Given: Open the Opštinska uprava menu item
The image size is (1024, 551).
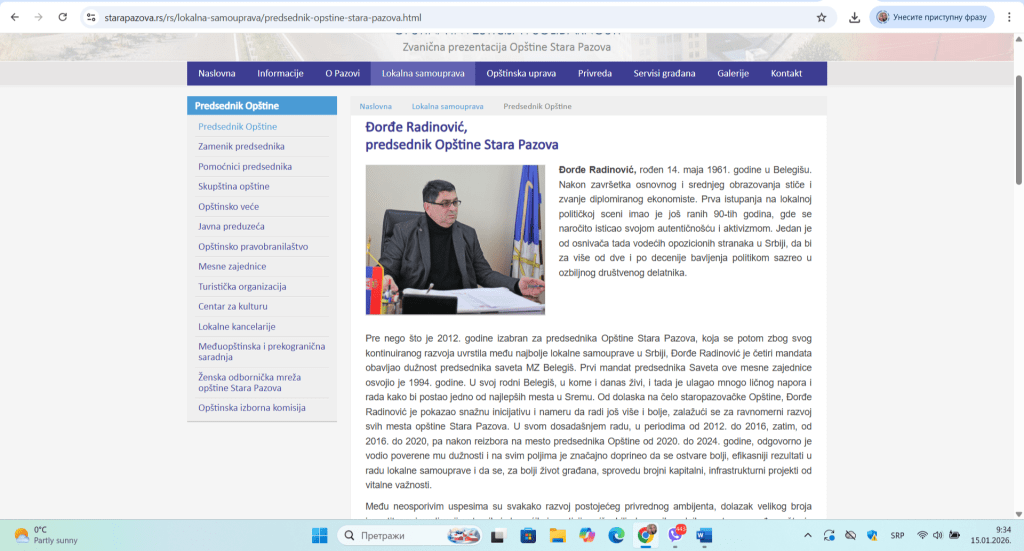Looking at the screenshot, I should pos(521,73).
